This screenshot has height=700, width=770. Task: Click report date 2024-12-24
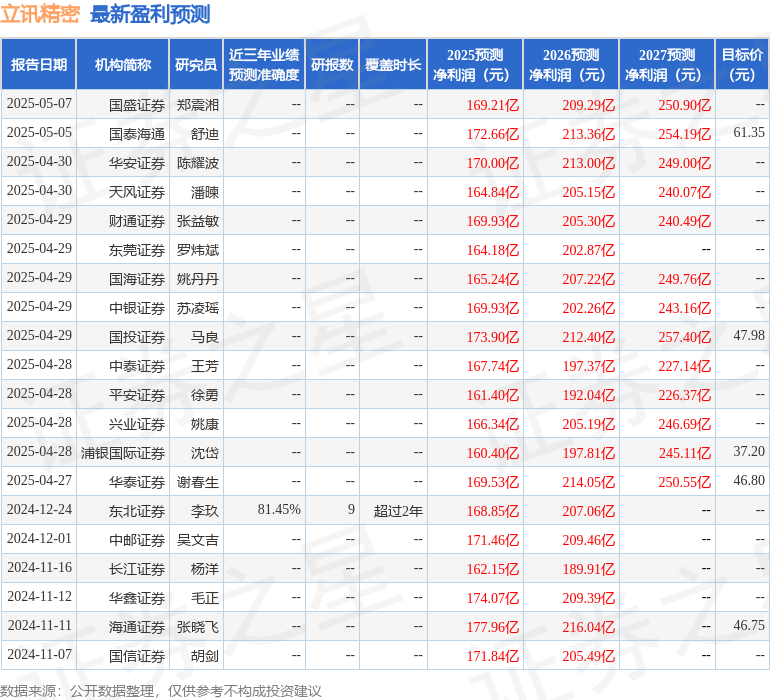point(39,509)
